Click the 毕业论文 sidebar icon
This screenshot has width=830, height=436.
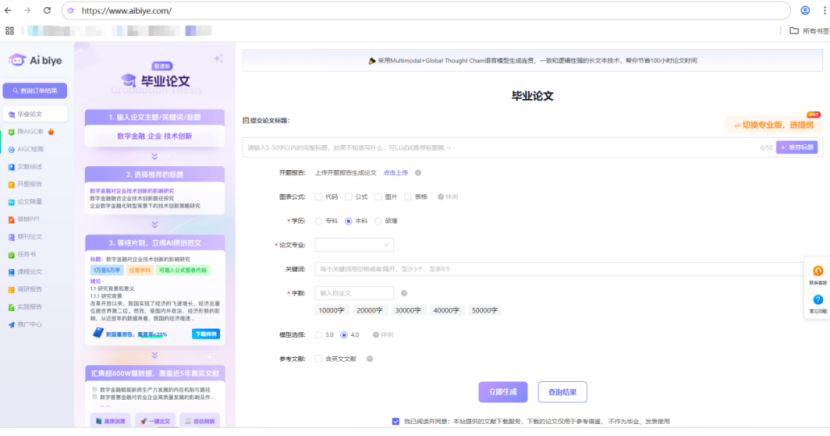pyautogui.click(x=11, y=114)
